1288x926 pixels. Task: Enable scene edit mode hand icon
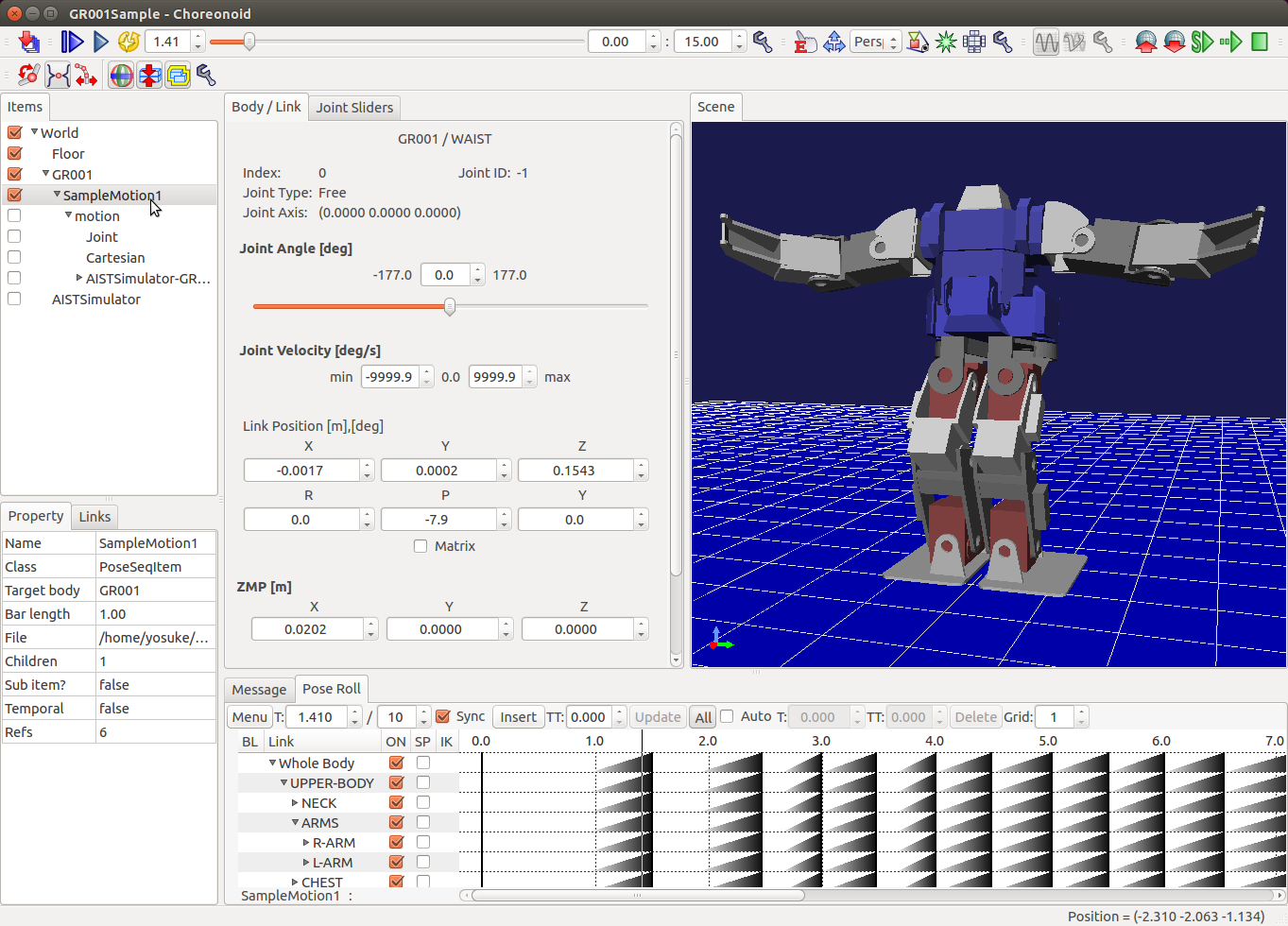pos(804,42)
